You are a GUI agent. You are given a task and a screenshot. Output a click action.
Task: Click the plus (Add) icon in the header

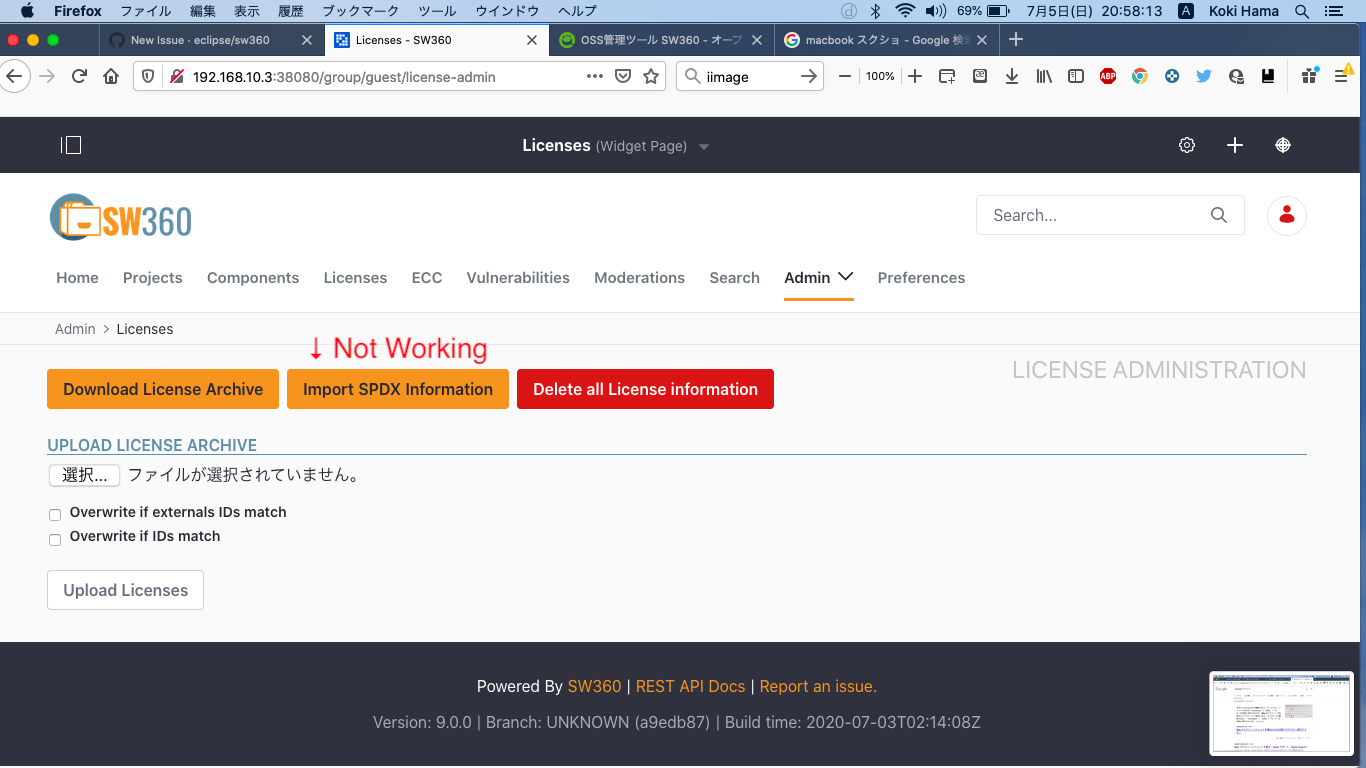[x=1234, y=145]
